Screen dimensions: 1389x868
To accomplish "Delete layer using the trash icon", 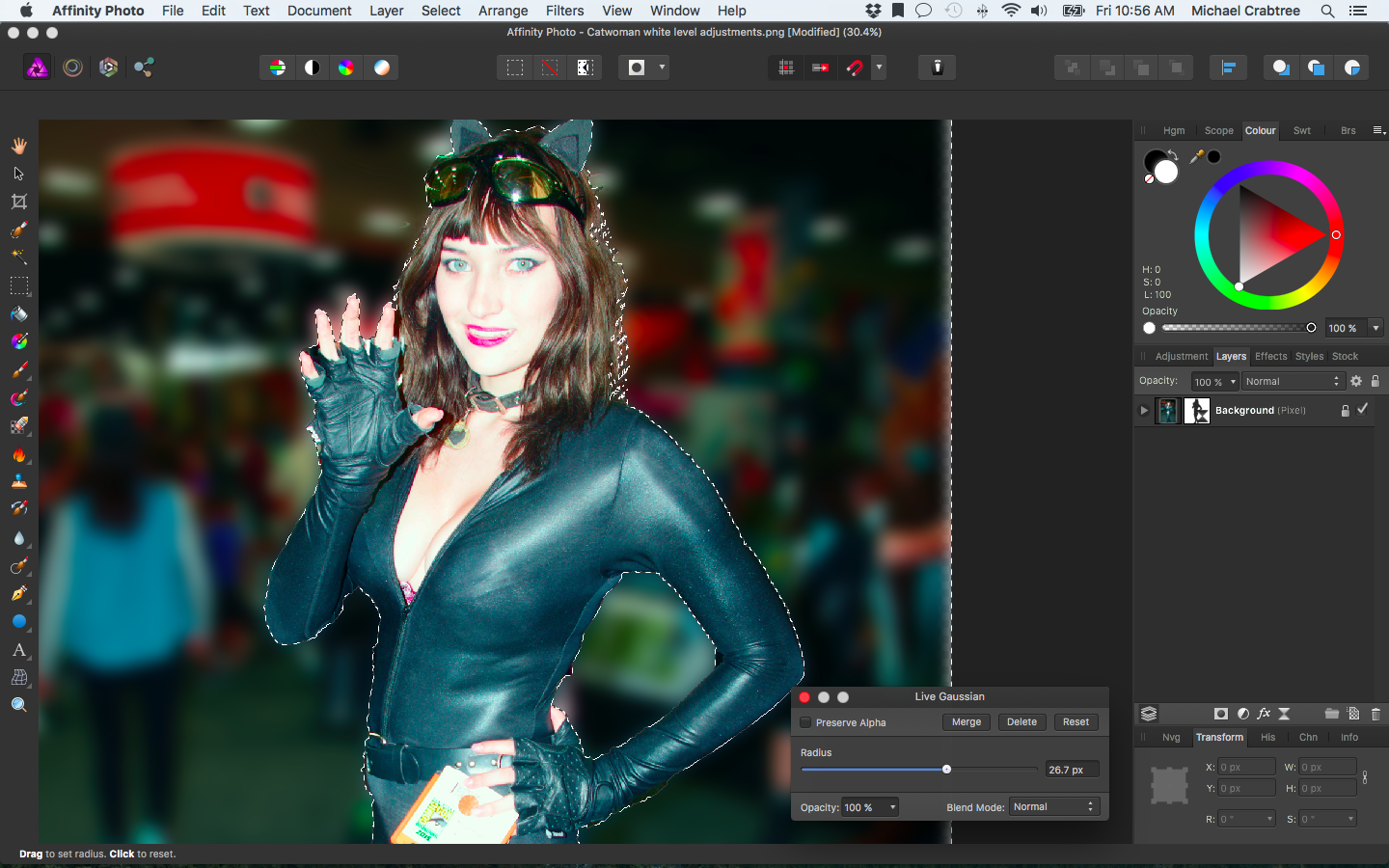I will [x=1375, y=714].
